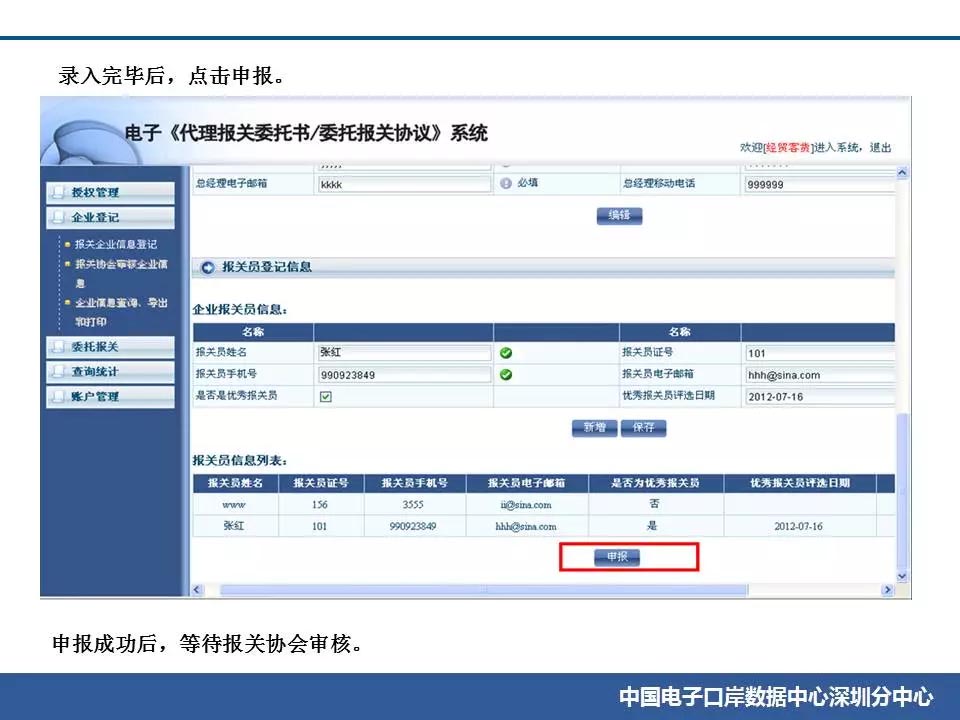Toggle the 是否是优秀报关员 checkbox
The height and width of the screenshot is (720, 960).
coord(326,397)
